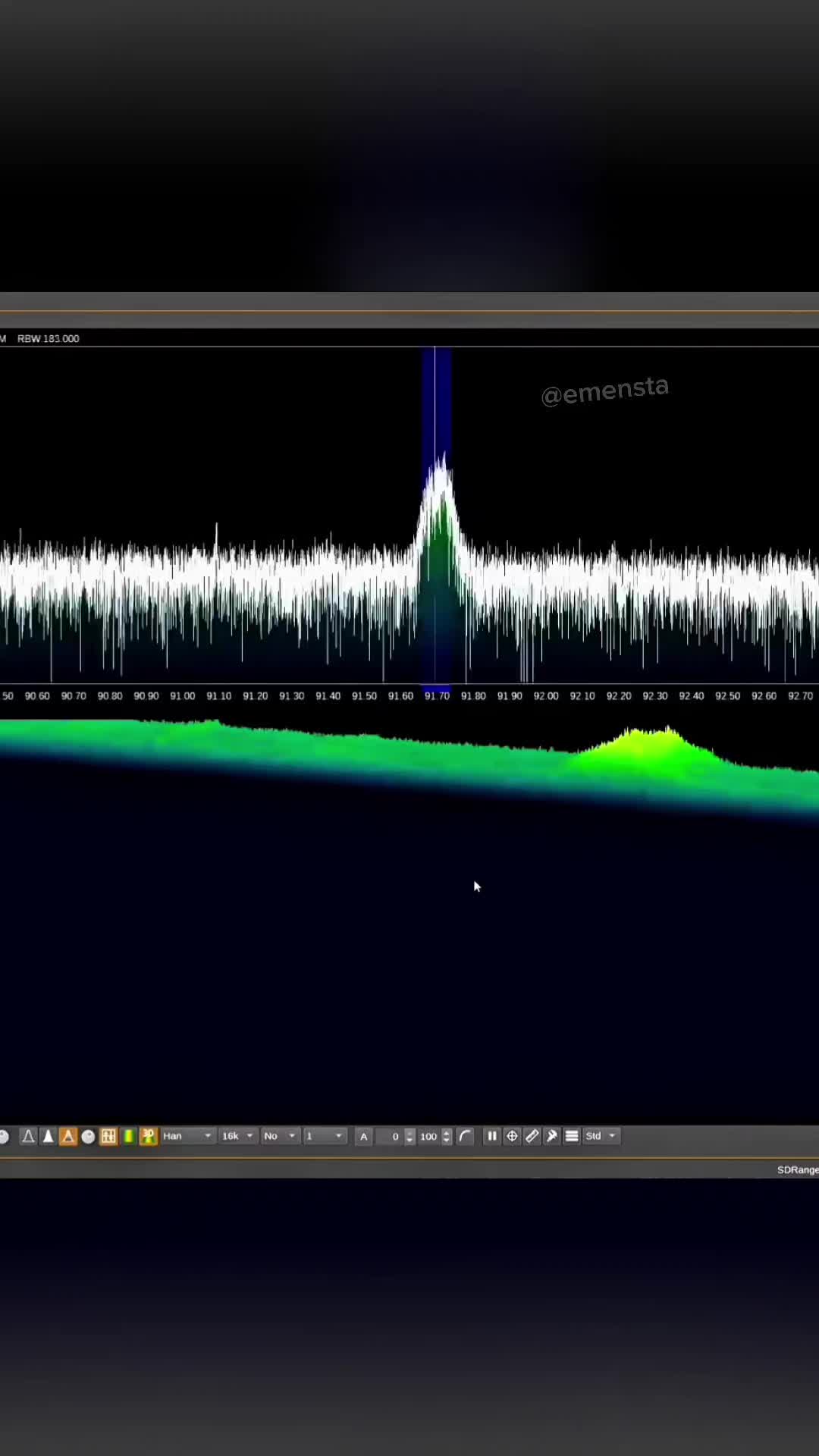Click the 90.60 frequency label on axis
Screen dimensions: 819x1456
pos(37,696)
